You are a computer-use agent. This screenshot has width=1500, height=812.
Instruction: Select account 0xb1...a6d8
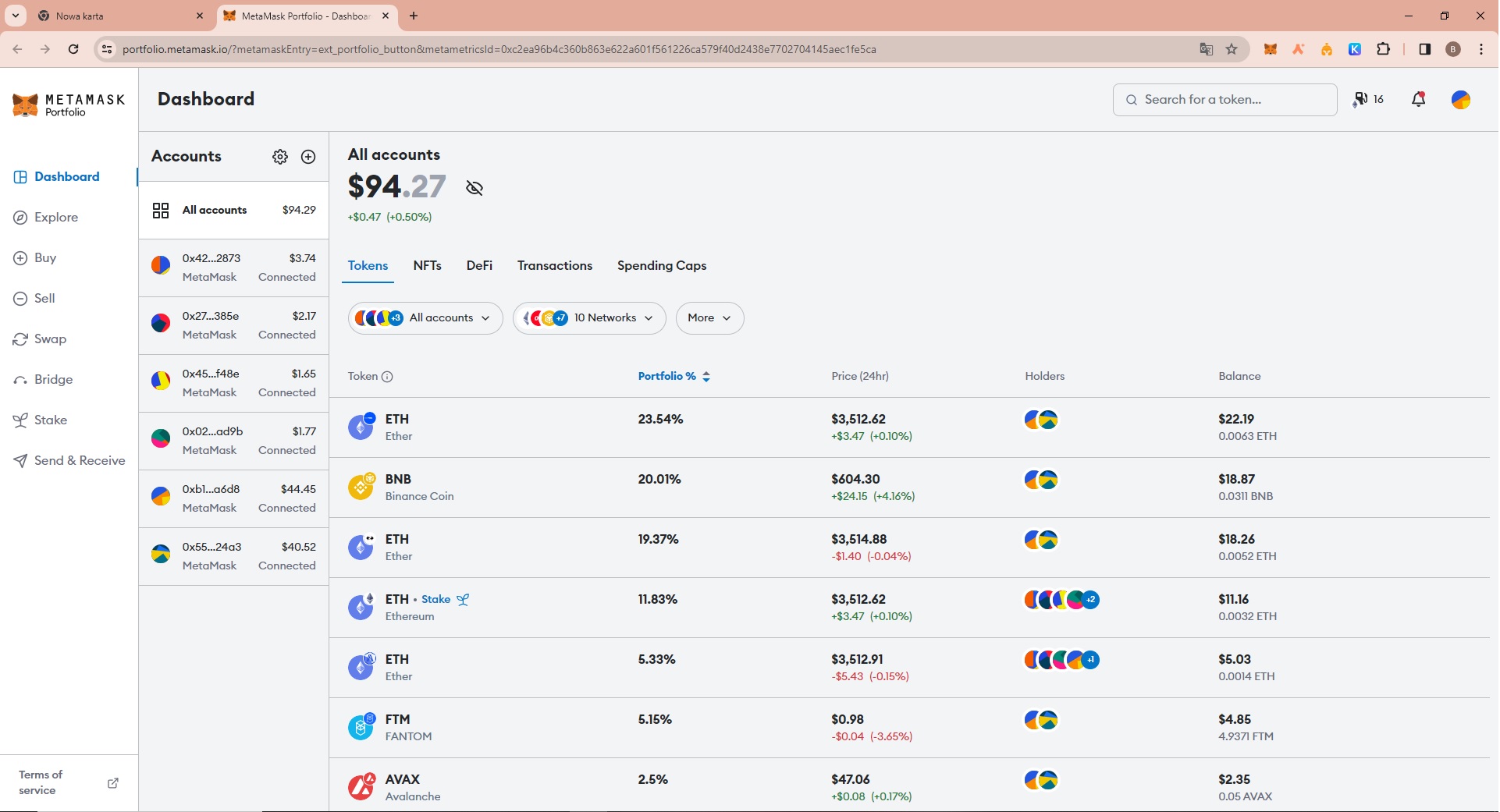point(233,498)
